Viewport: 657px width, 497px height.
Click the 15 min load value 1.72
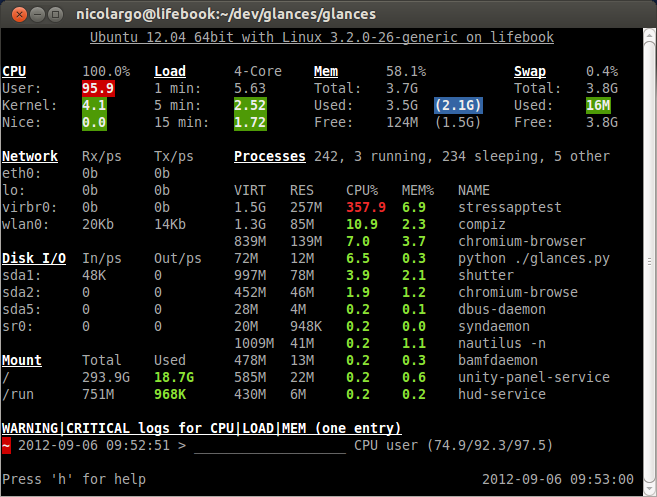click(x=250, y=122)
